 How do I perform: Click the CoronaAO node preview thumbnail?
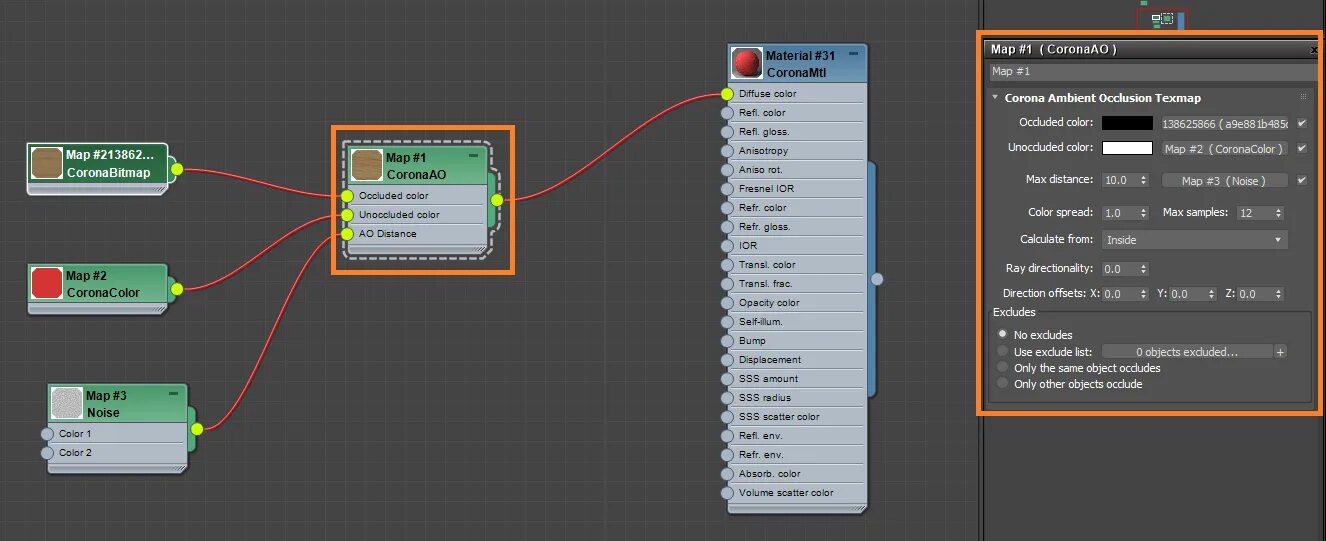(x=367, y=166)
